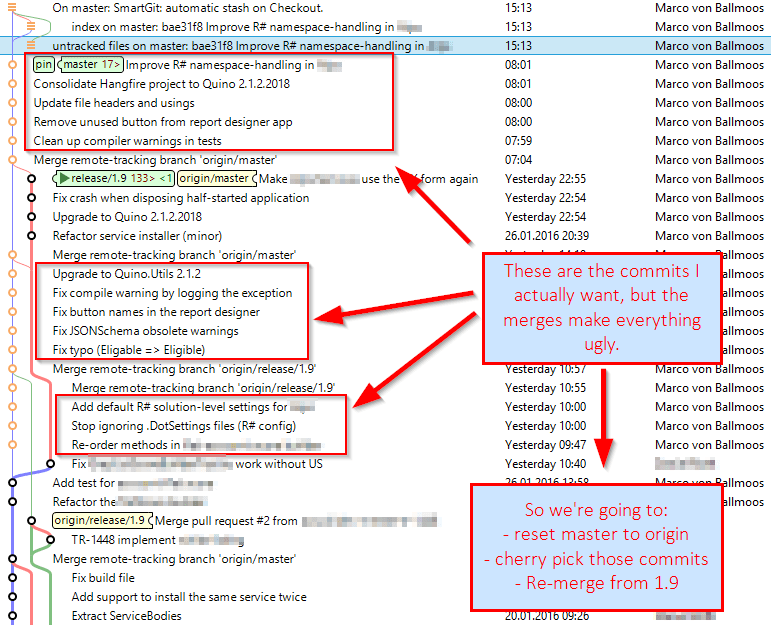Viewport: 771px width, 625px height.
Task: Select commit 'Improve R# namespace-handling' with master label
Action: (386, 64)
